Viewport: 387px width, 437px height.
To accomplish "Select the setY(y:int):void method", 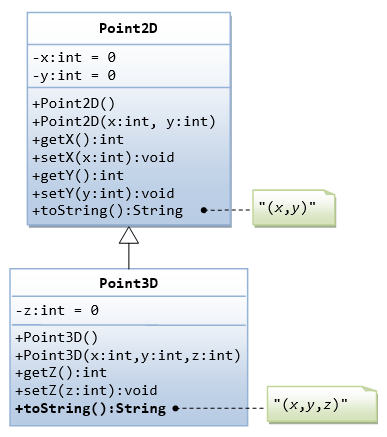I will pyautogui.click(x=103, y=194).
